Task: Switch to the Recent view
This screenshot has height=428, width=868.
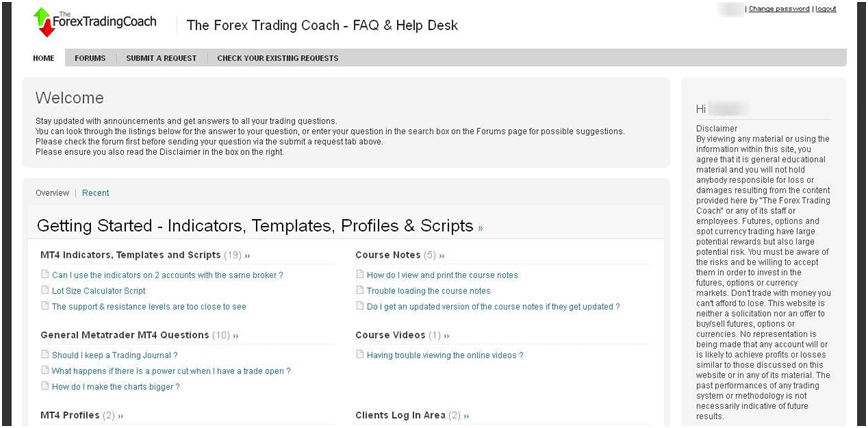Action: [95, 193]
